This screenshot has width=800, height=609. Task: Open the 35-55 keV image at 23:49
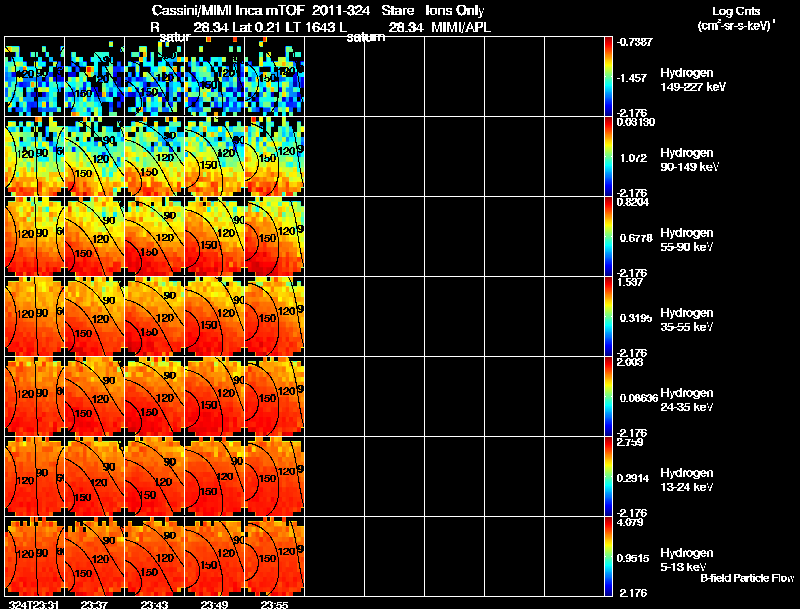click(x=214, y=317)
